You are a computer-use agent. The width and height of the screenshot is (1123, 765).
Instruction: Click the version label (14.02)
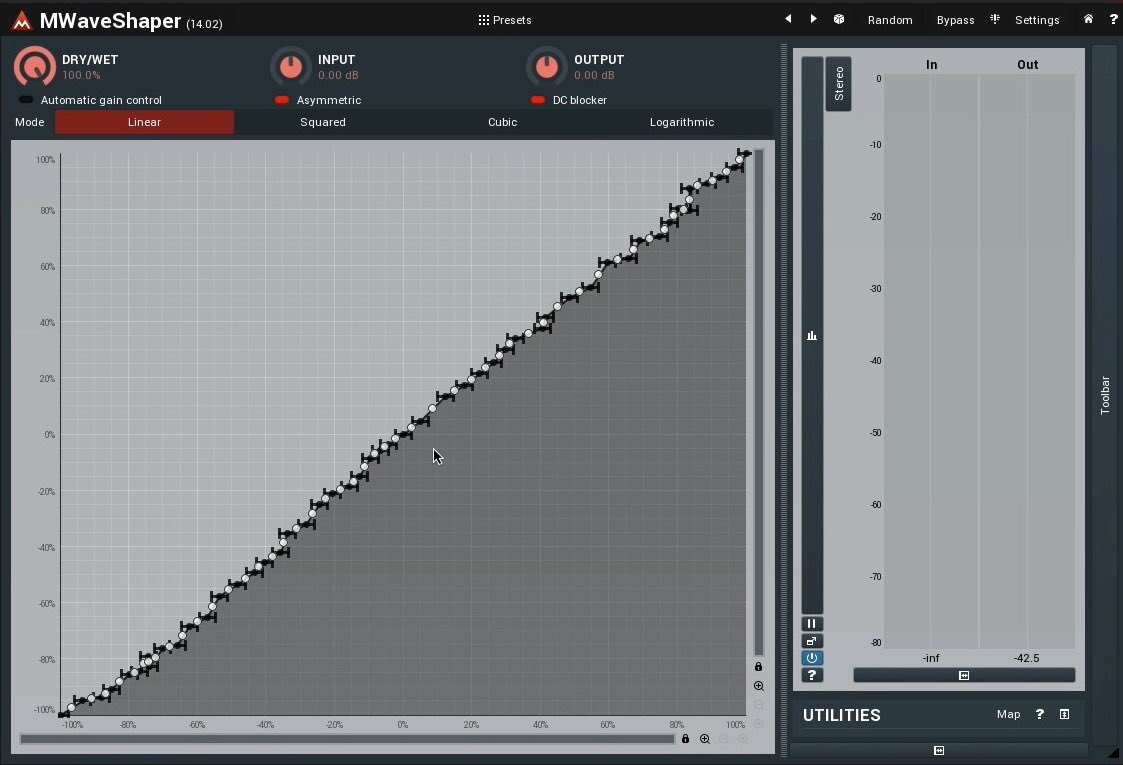click(x=204, y=24)
